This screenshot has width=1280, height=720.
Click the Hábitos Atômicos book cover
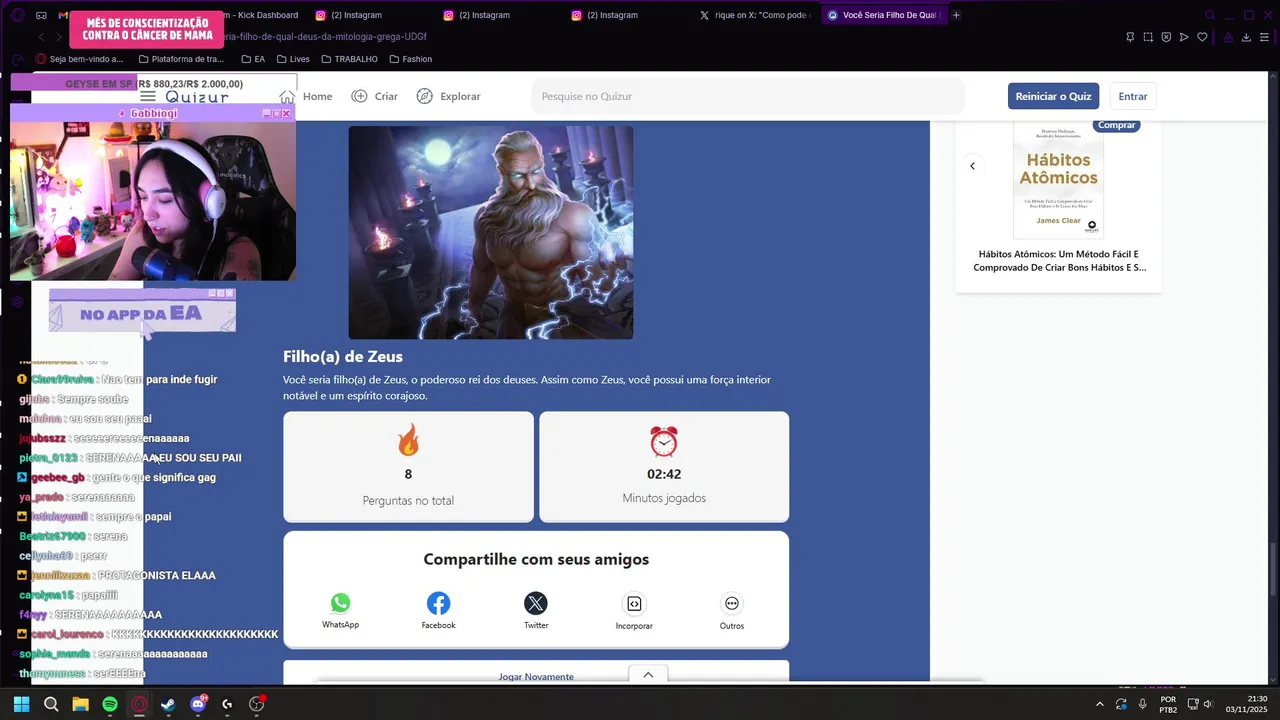tap(1058, 179)
